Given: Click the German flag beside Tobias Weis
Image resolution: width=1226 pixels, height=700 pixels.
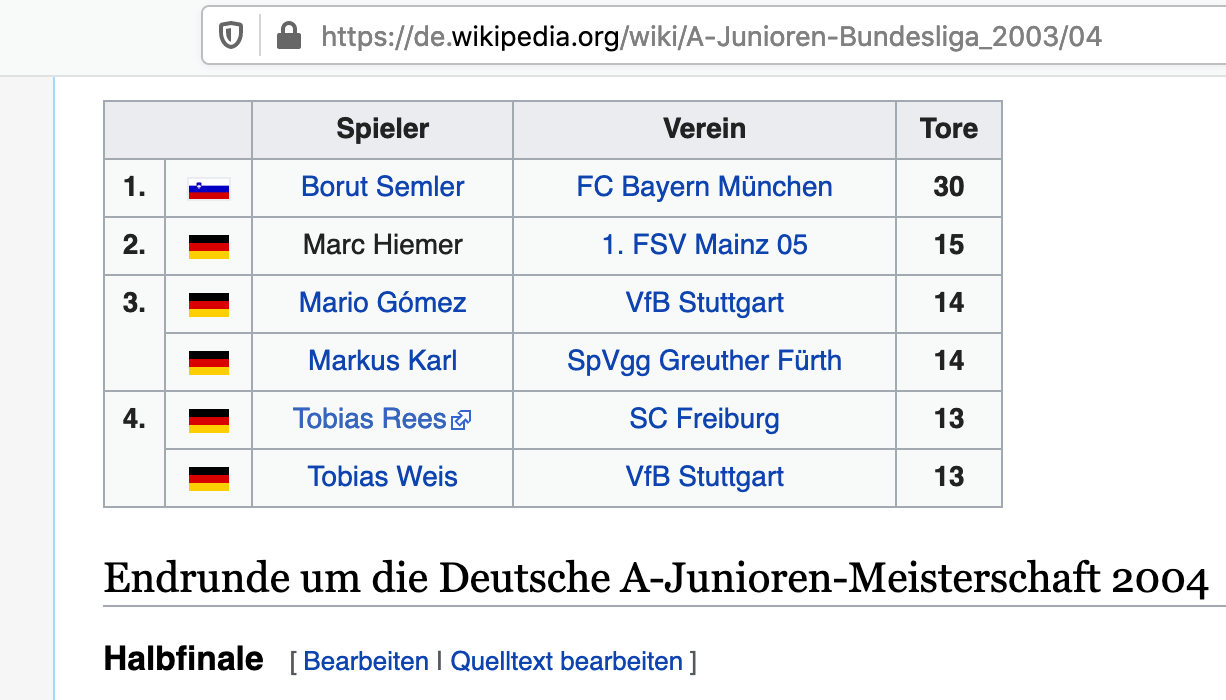Looking at the screenshot, I should pos(209,478).
